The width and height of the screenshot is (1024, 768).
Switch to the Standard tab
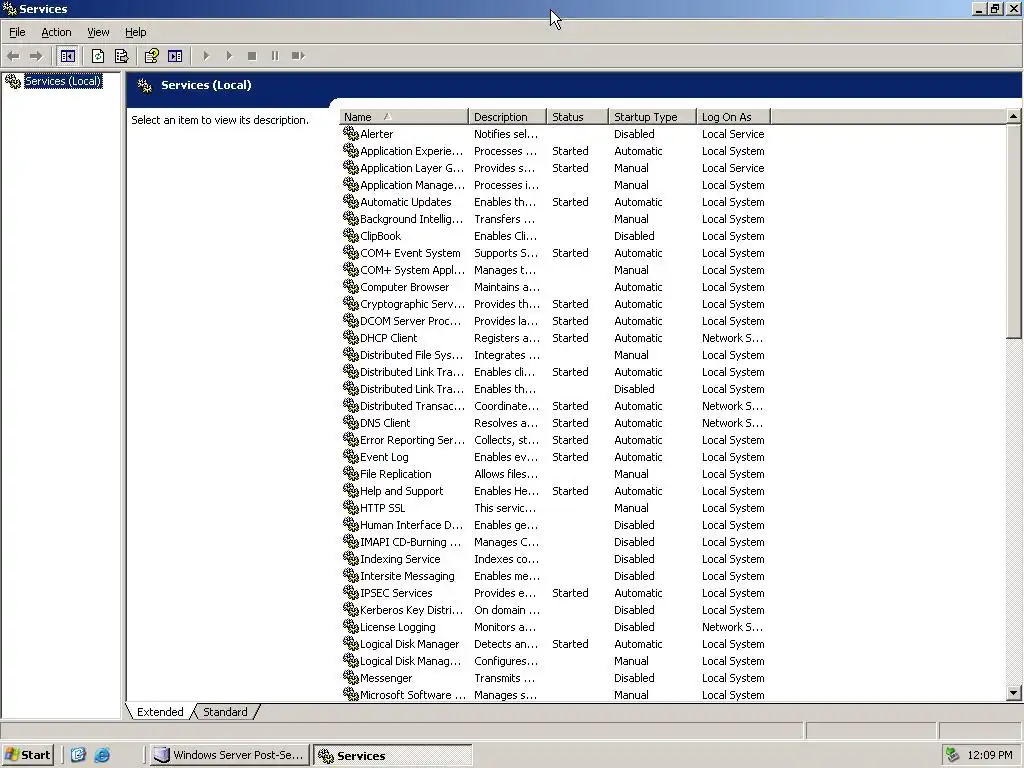[225, 712]
